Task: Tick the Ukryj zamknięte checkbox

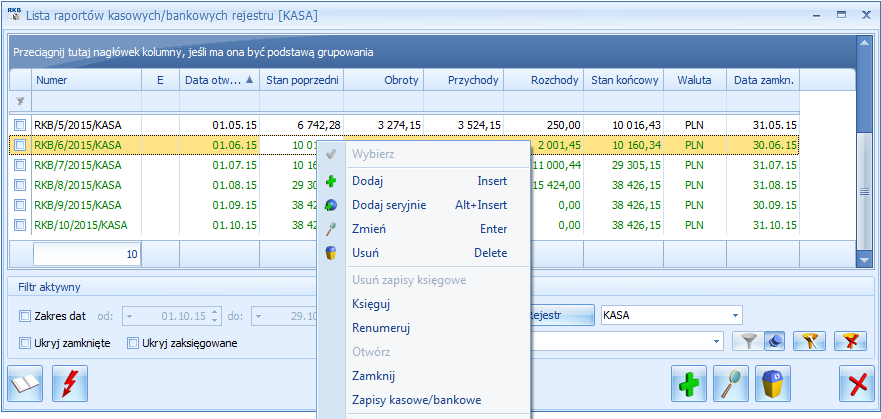Action: click(x=26, y=344)
